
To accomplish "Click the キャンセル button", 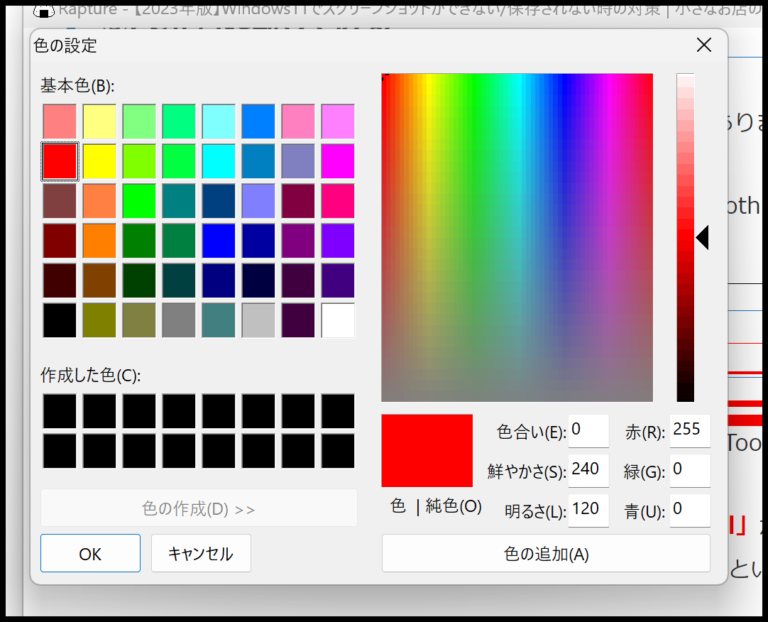I will (x=201, y=553).
